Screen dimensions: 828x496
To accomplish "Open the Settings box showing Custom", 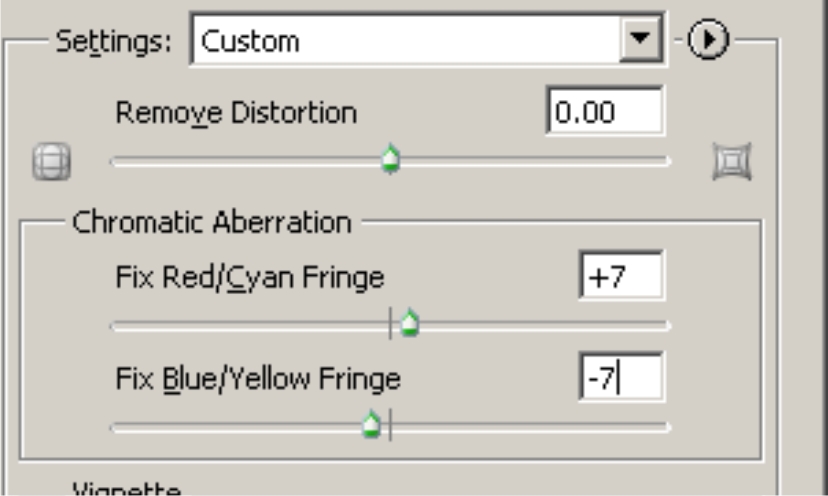I will (410, 41).
